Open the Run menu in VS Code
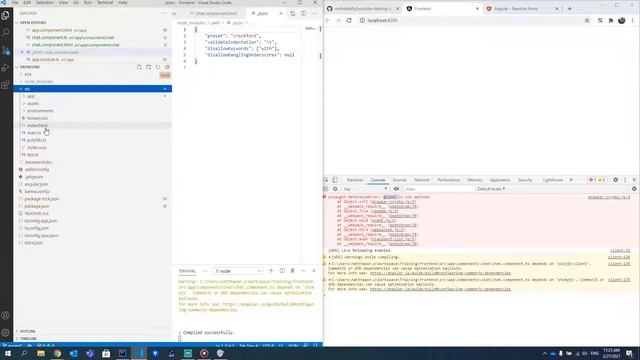 click(88, 2)
